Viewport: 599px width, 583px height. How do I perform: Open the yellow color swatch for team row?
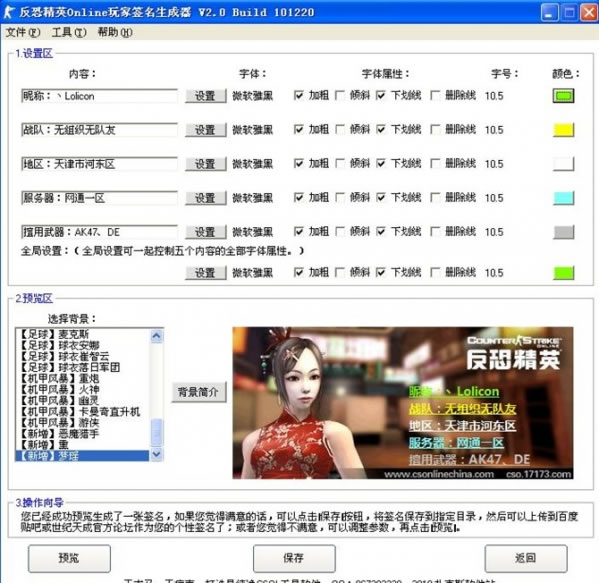coord(563,130)
